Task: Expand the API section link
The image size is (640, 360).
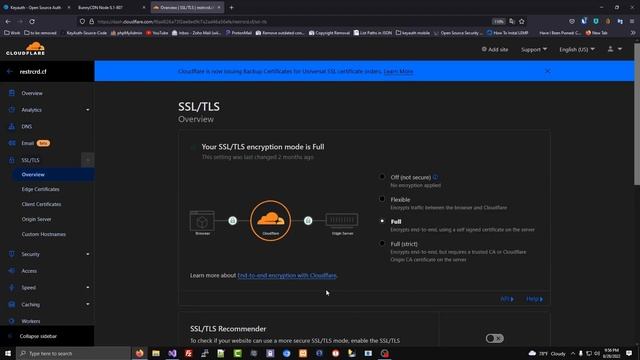Action: tap(507, 299)
